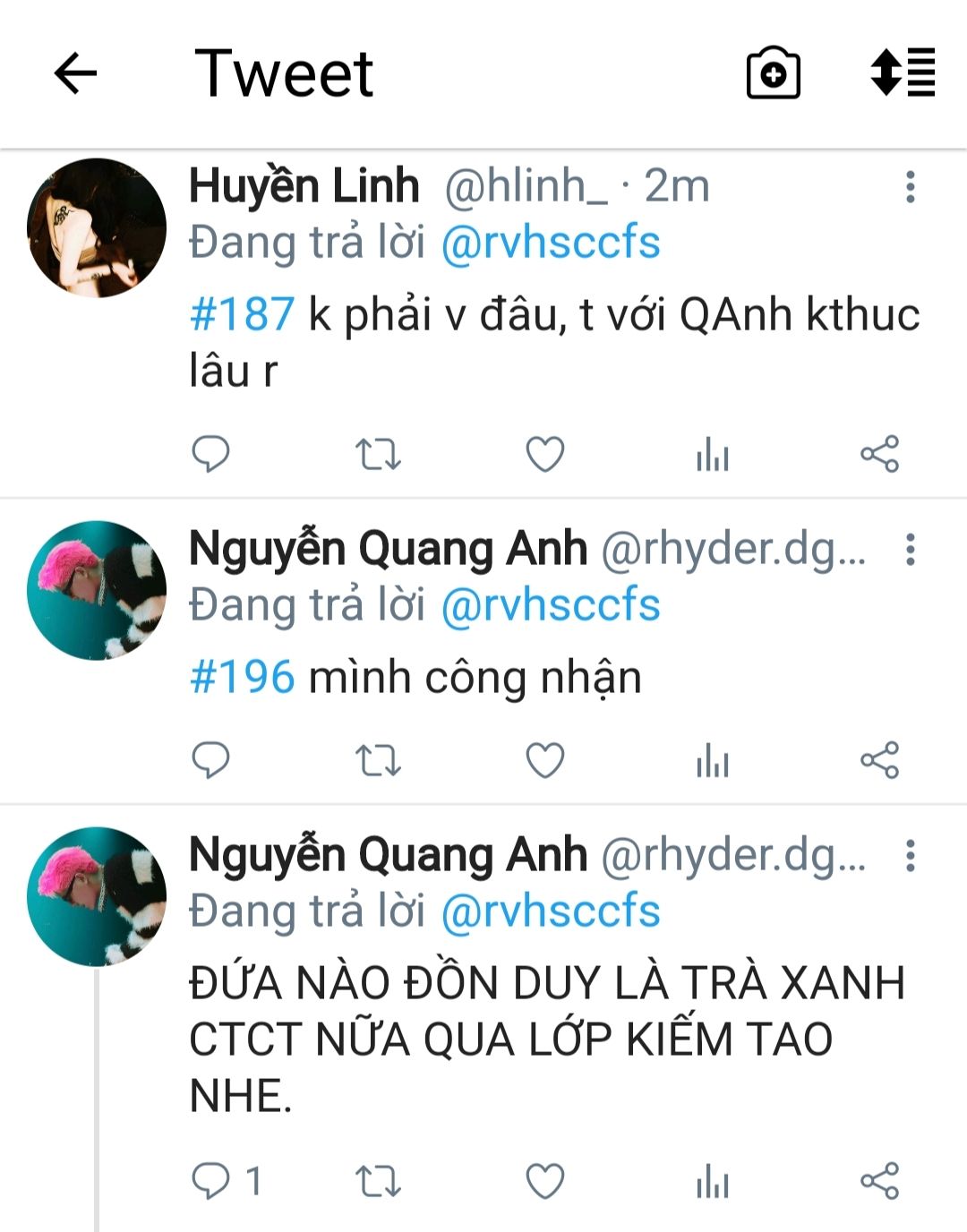Screen dimensions: 967x1232
Task: Share the ĐỨA NÀO ĐỒN DUY tweet
Action: [x=879, y=1181]
